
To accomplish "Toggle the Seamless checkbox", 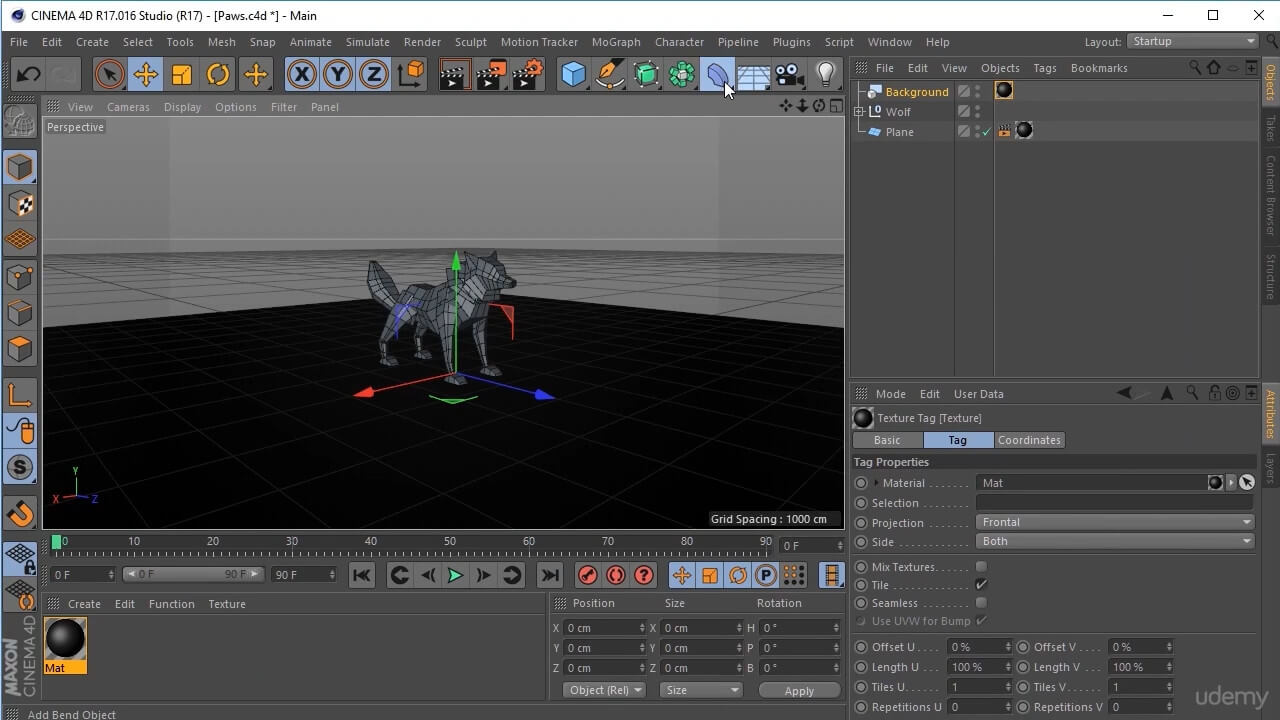I will click(981, 603).
